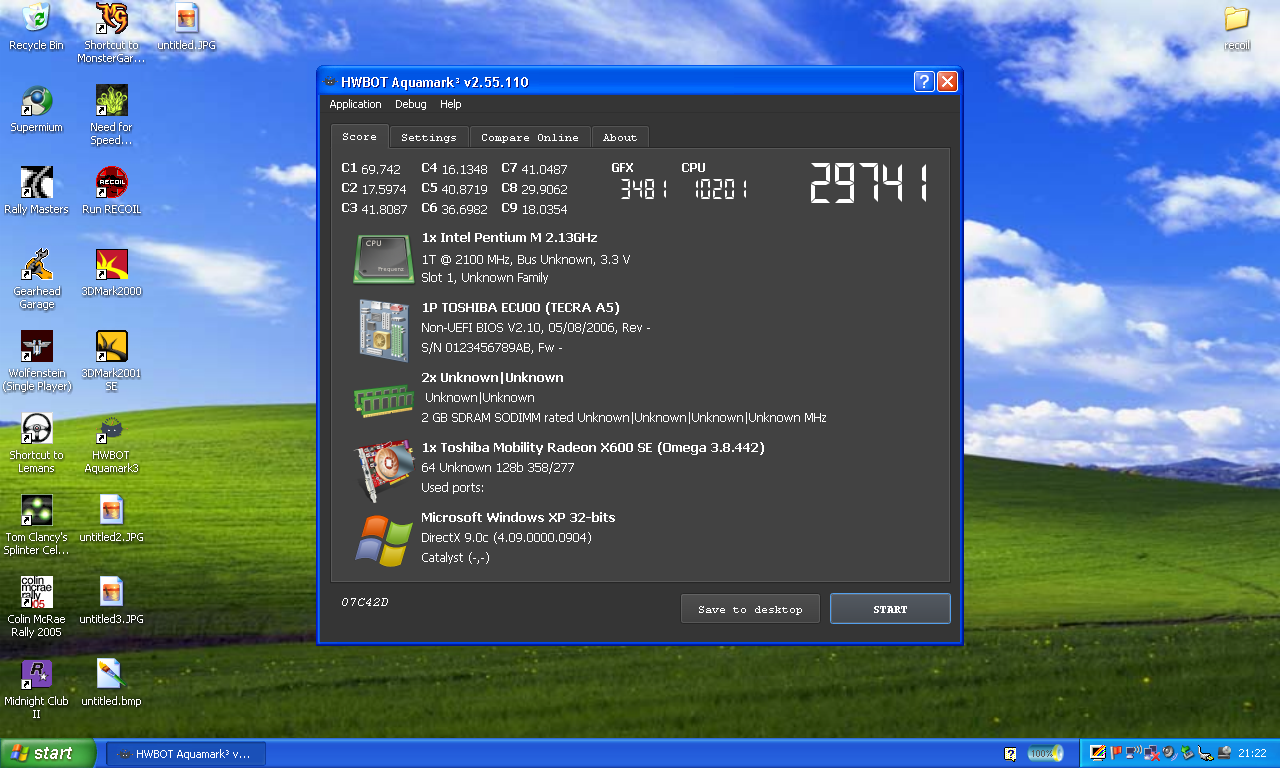Select the Need for Speed shortcut

[111, 115]
